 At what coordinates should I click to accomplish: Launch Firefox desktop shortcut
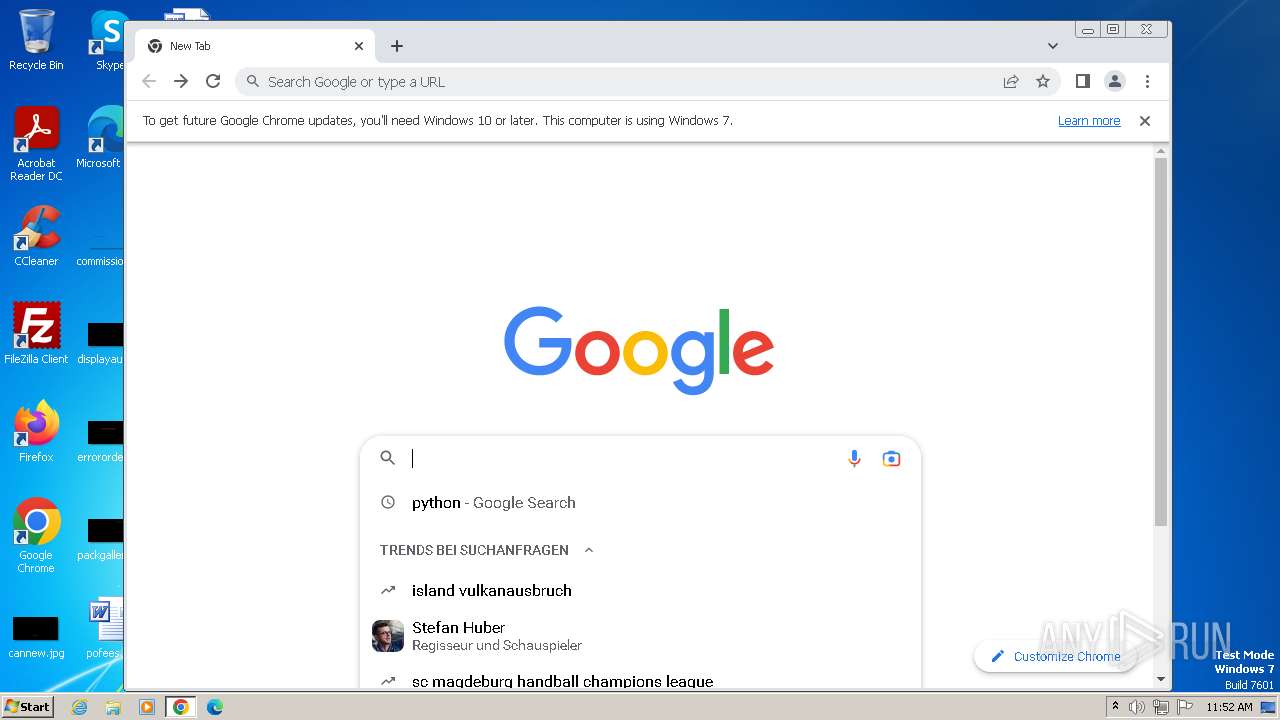pyautogui.click(x=36, y=432)
